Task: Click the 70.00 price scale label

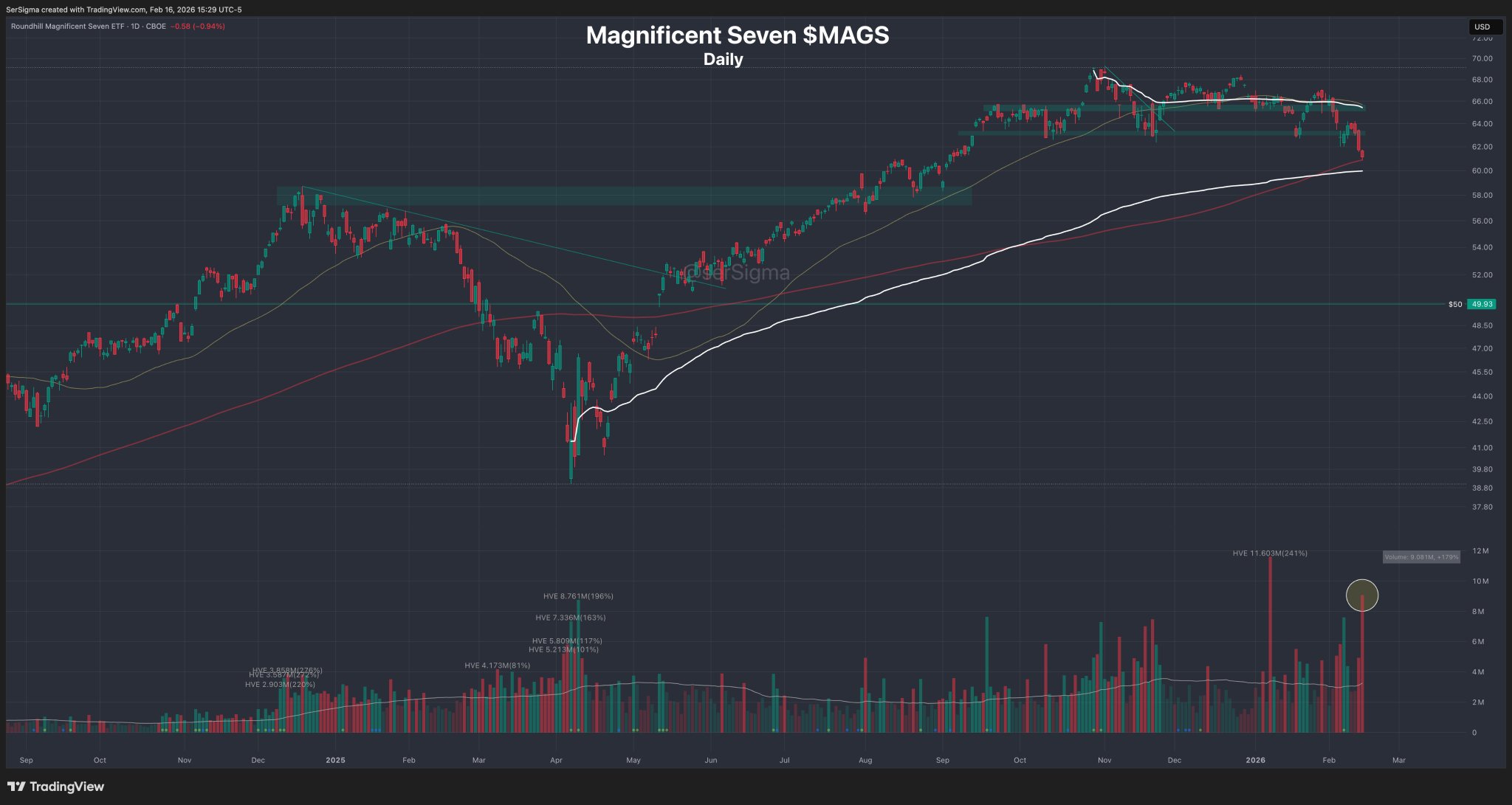Action: [1482, 58]
